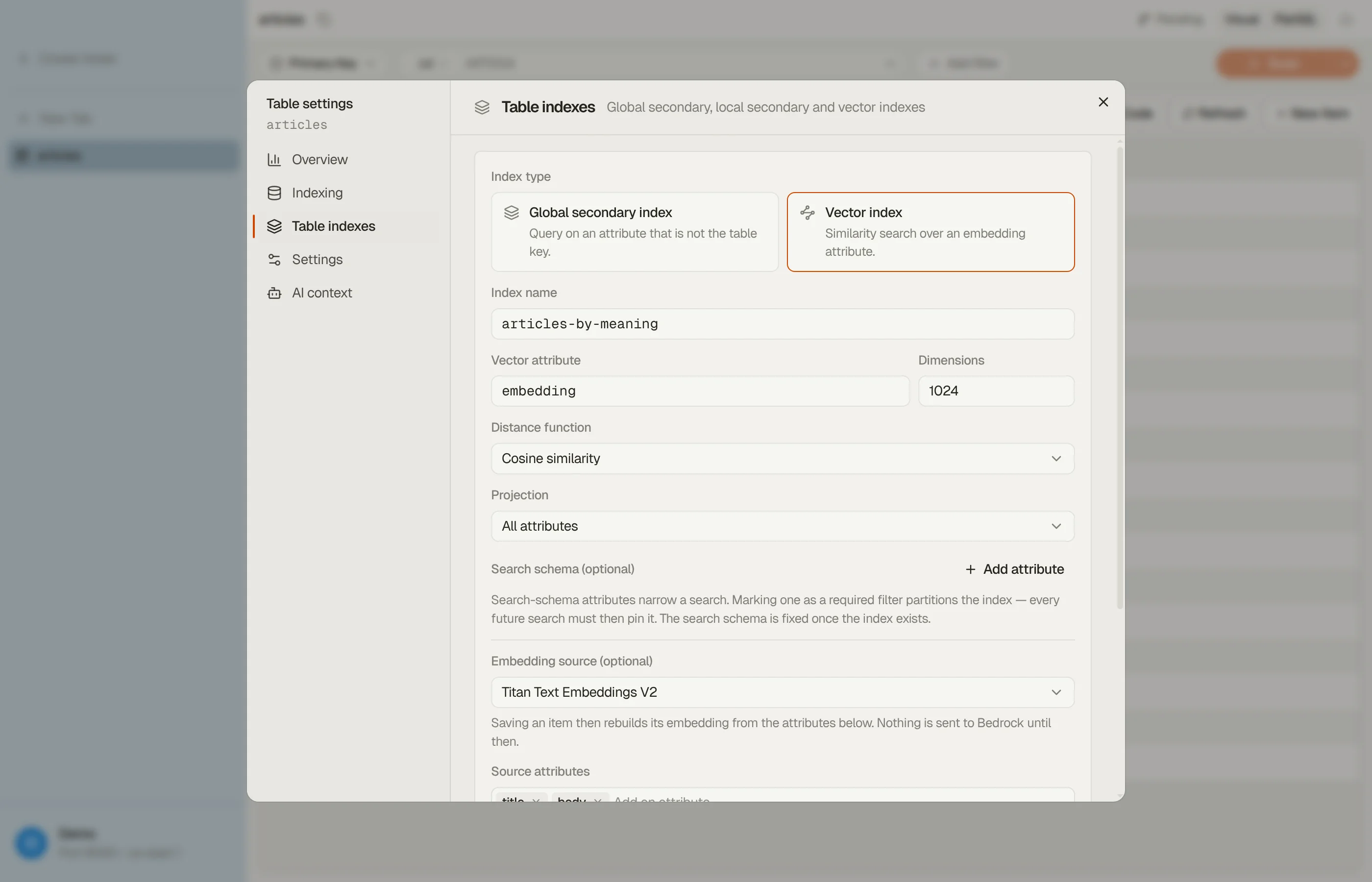Click the AI context robot icon
Image resolution: width=1372 pixels, height=882 pixels.
tap(274, 293)
